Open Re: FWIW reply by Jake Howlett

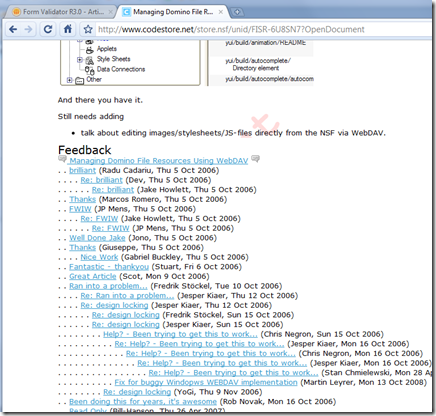(99, 219)
